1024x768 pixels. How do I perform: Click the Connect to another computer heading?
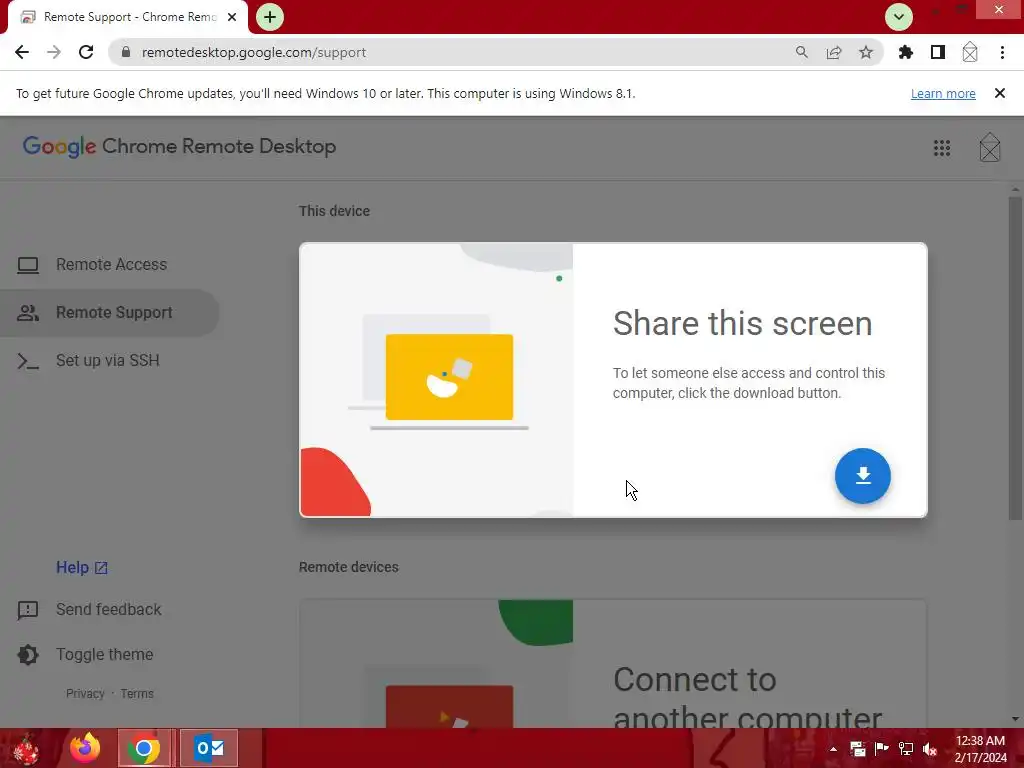pos(747,697)
